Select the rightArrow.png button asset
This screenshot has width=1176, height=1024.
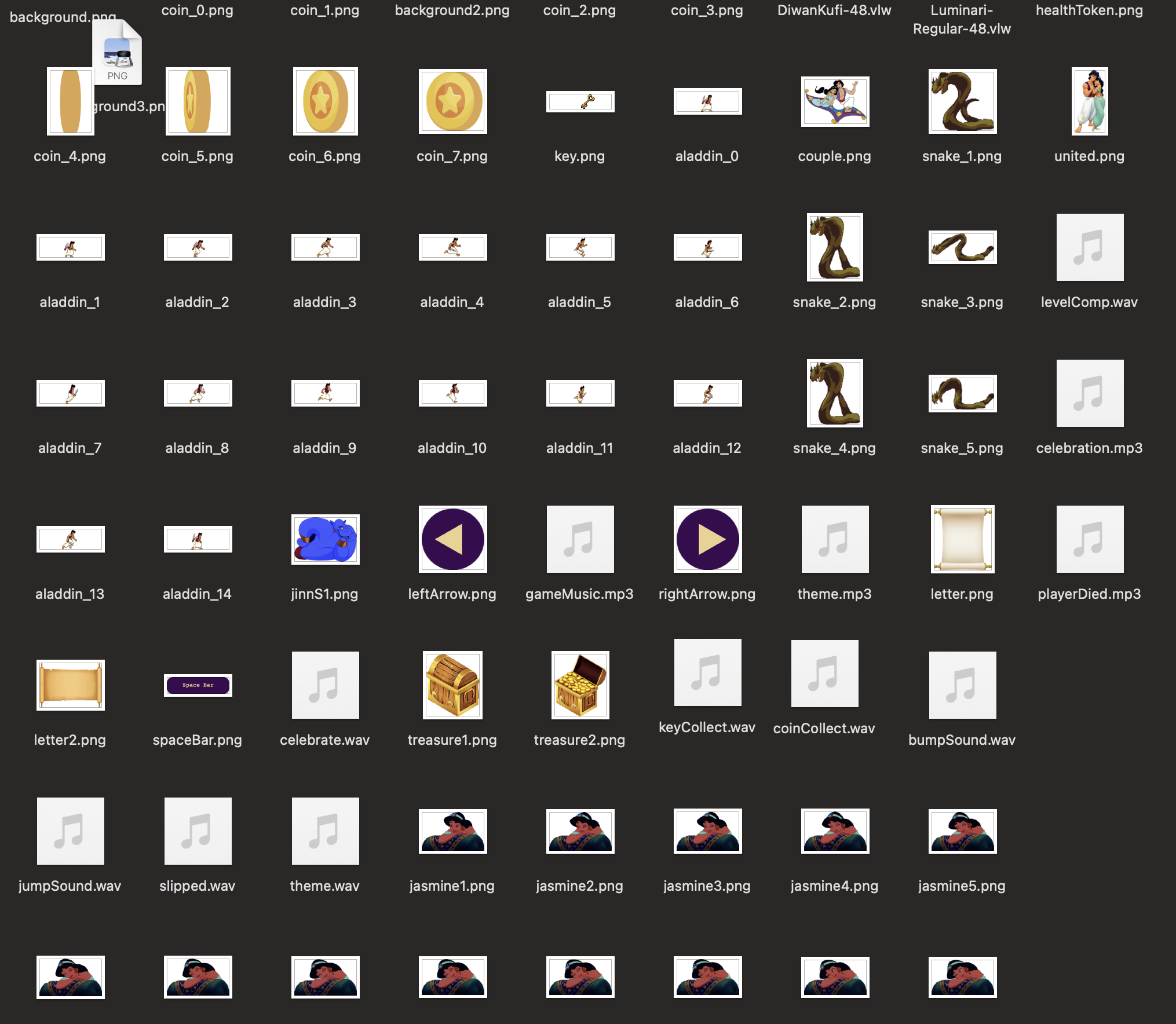click(x=707, y=539)
